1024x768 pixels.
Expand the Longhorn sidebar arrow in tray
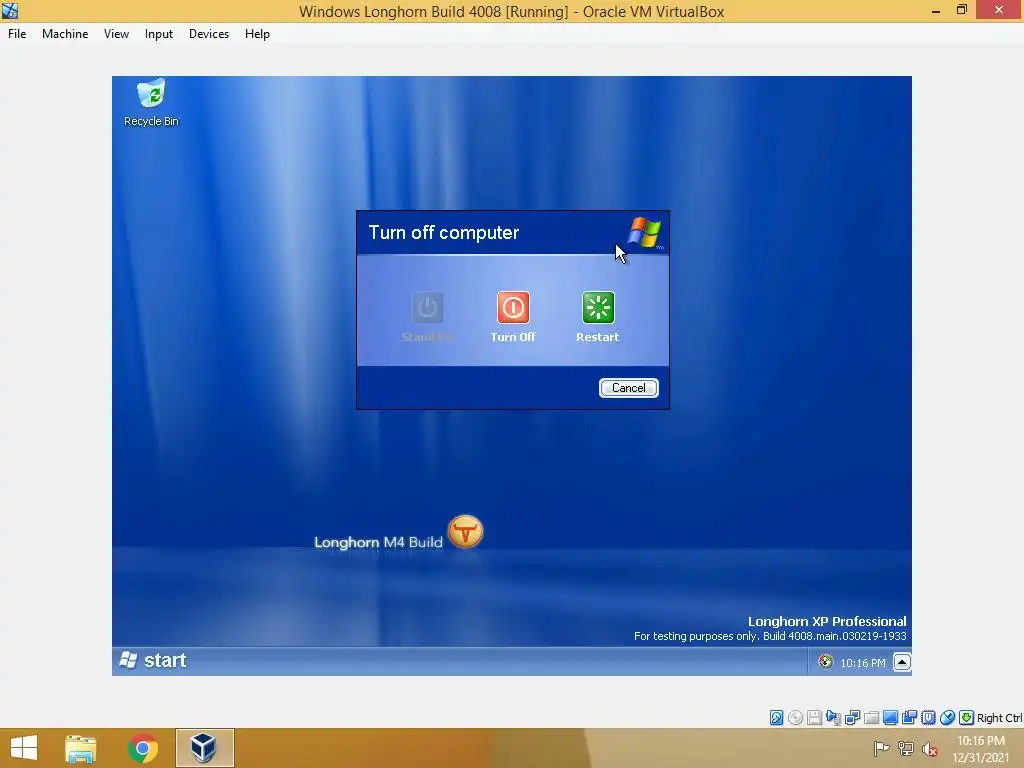click(x=902, y=662)
